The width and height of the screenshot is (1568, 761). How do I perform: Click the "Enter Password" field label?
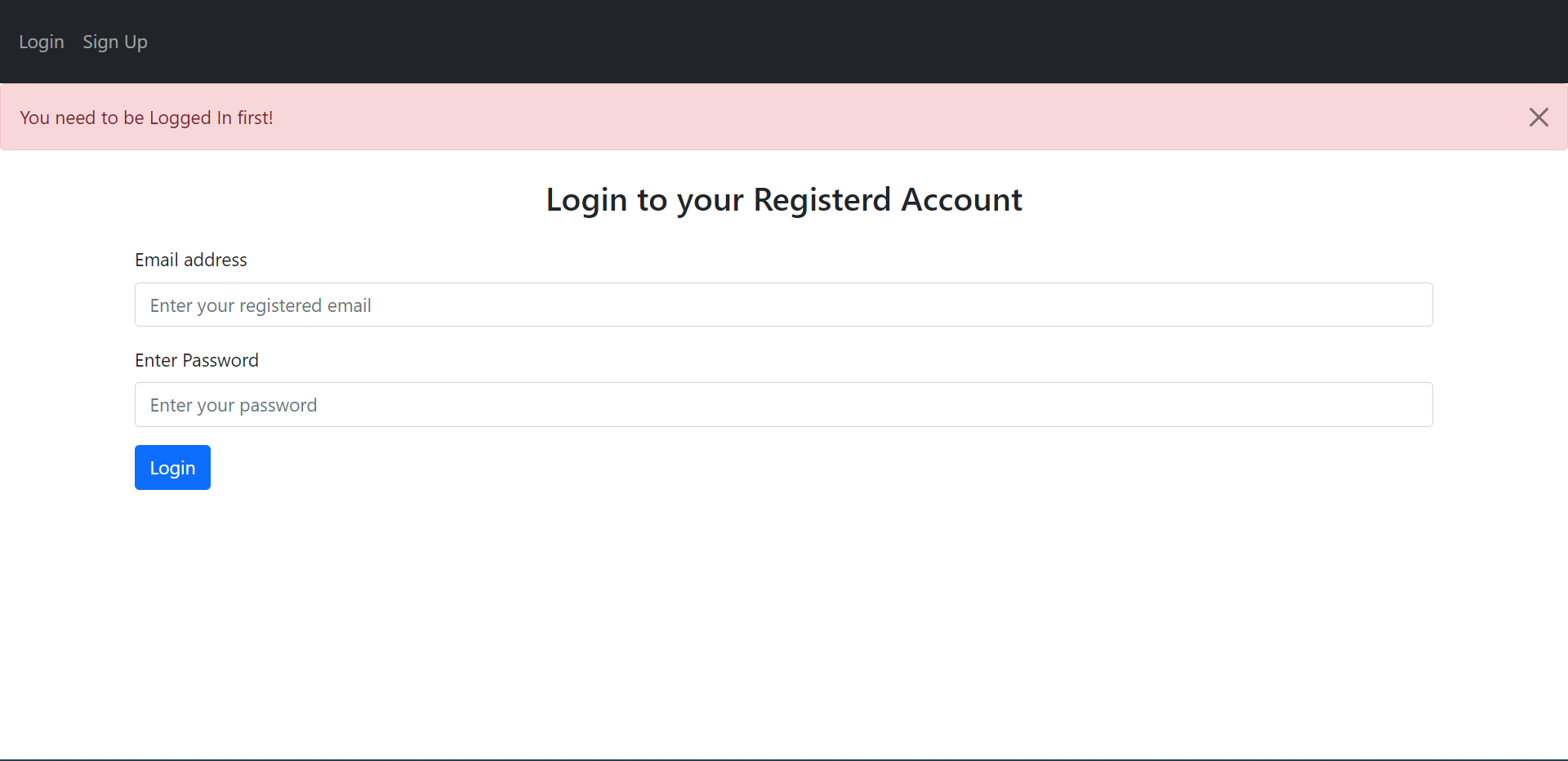196,360
